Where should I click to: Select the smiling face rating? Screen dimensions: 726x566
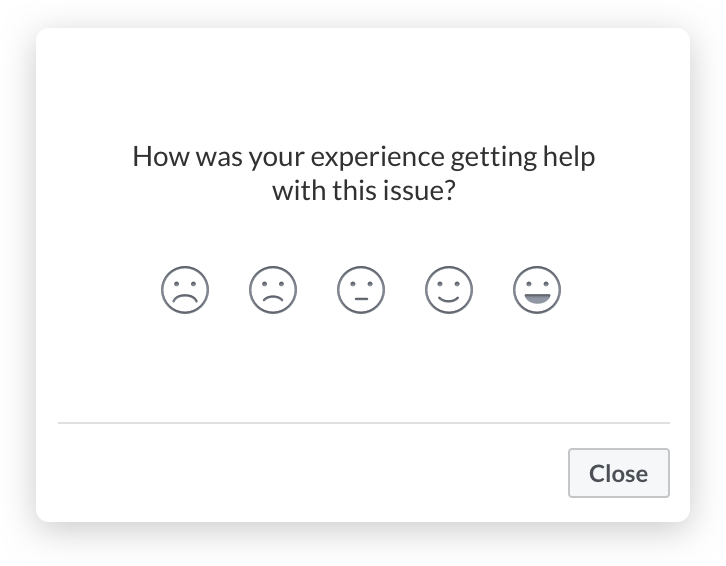pos(449,290)
